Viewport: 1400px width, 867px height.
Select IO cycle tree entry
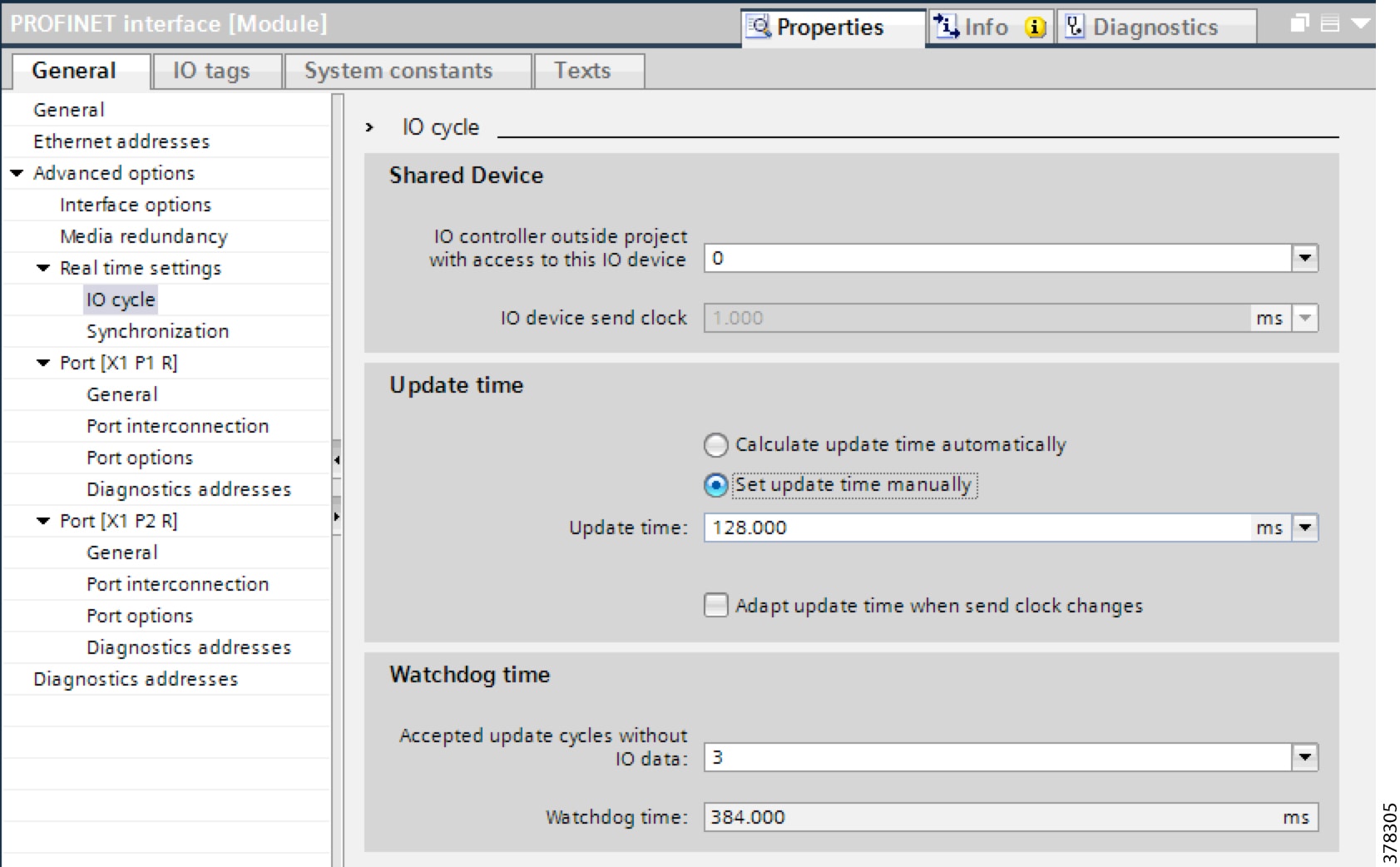(x=121, y=300)
